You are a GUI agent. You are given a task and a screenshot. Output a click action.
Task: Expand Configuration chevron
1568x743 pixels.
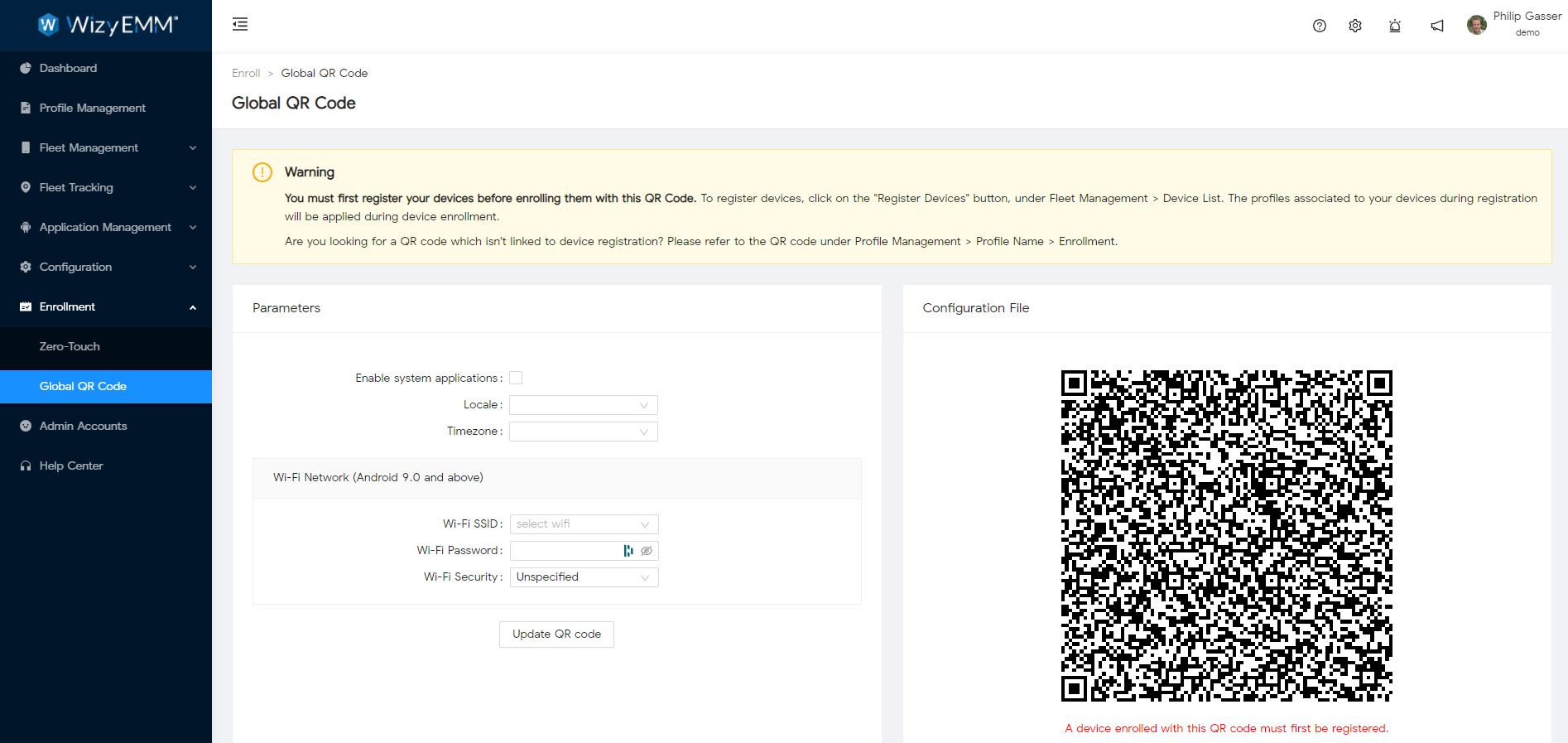coord(193,268)
